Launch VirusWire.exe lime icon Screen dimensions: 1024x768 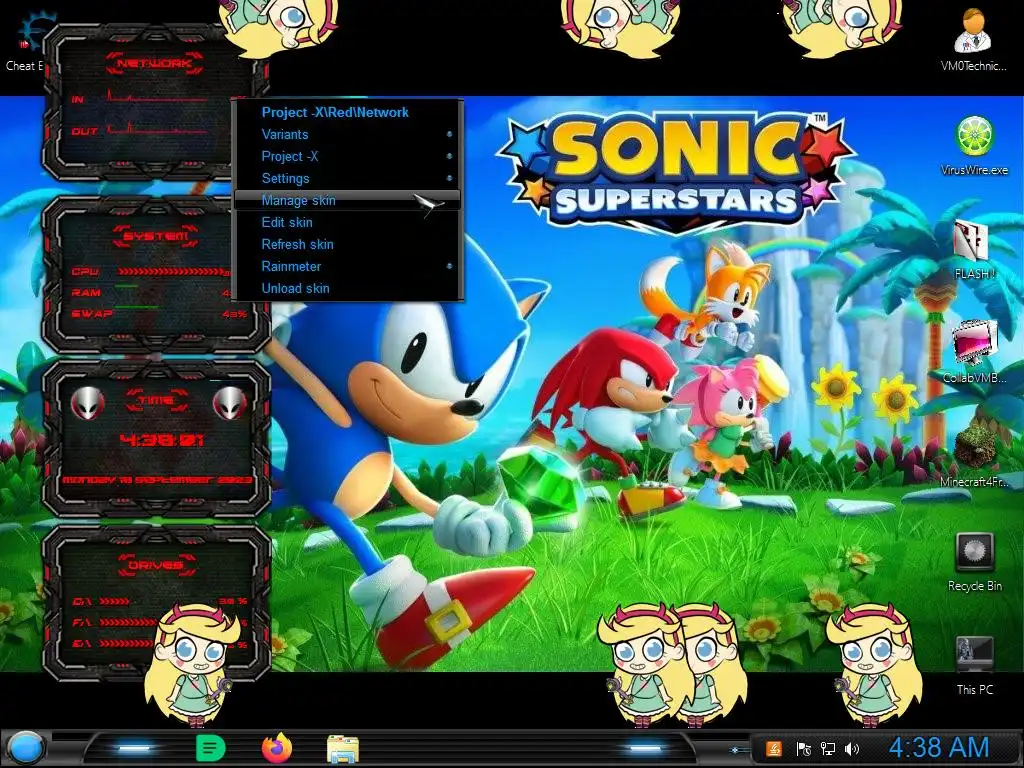(x=974, y=145)
